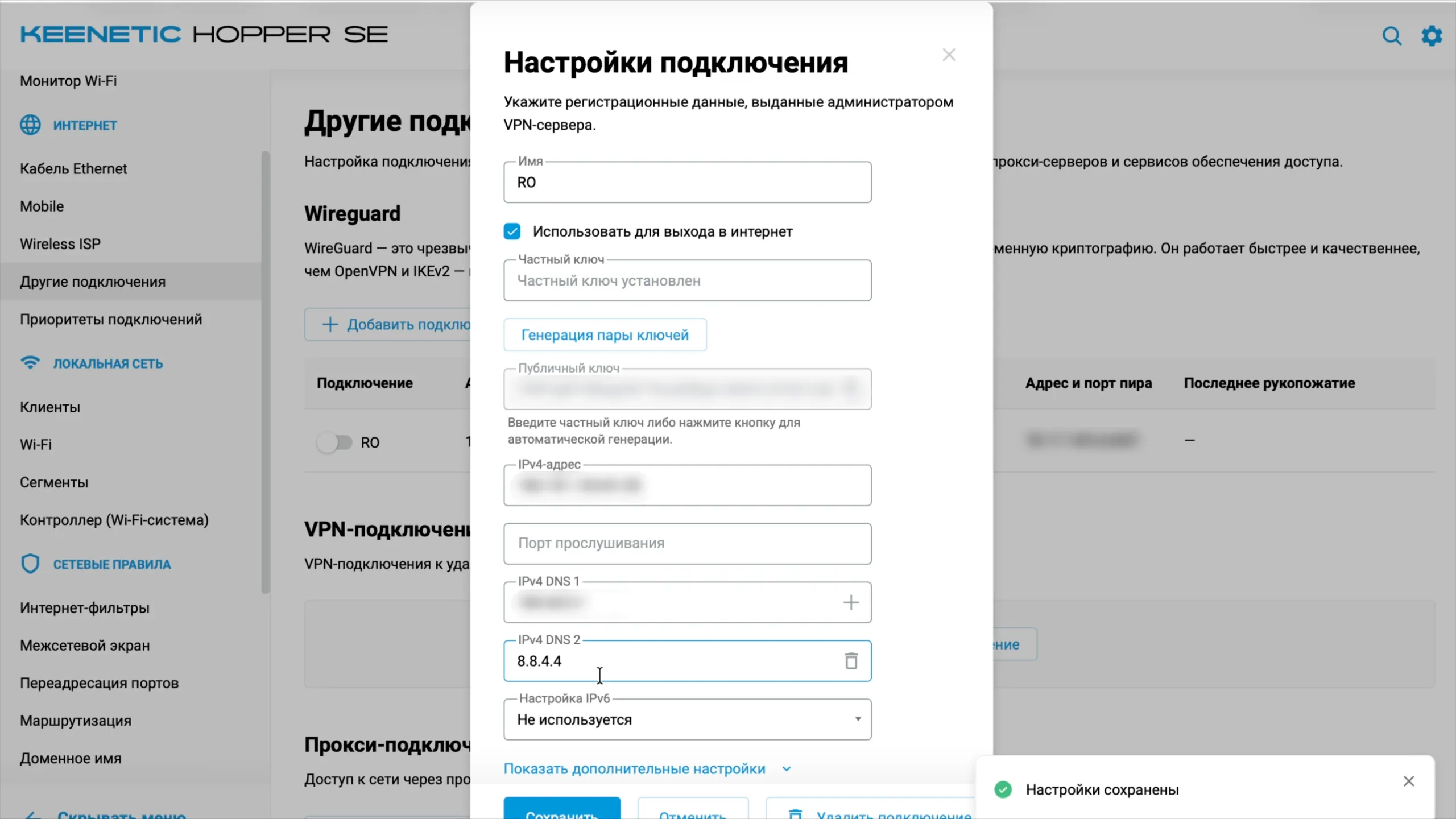
Task: Click into the Имя field
Action: pos(687,182)
